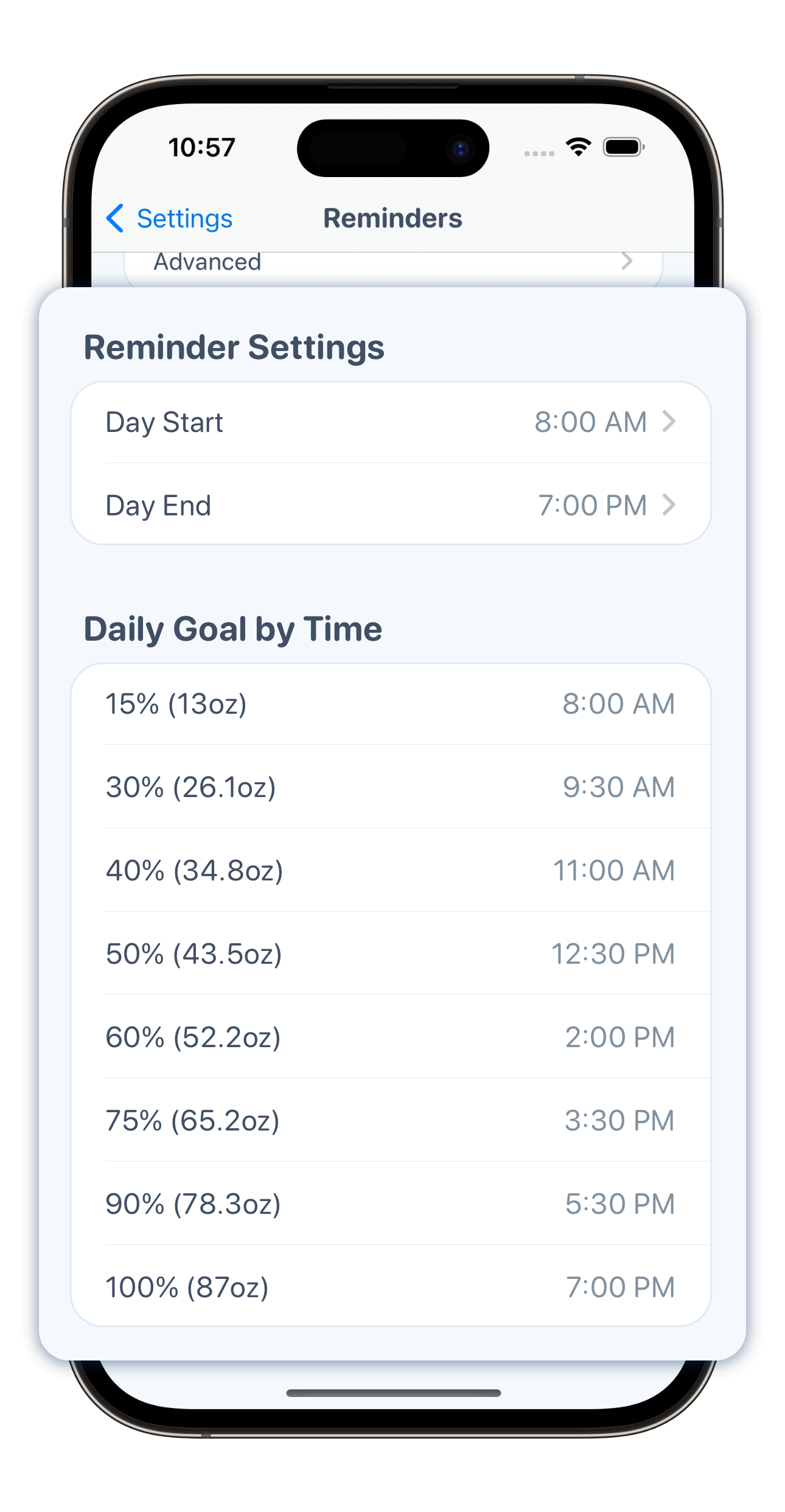Expand the Day Start chevron
This screenshot has width=785, height=1512.
point(669,422)
